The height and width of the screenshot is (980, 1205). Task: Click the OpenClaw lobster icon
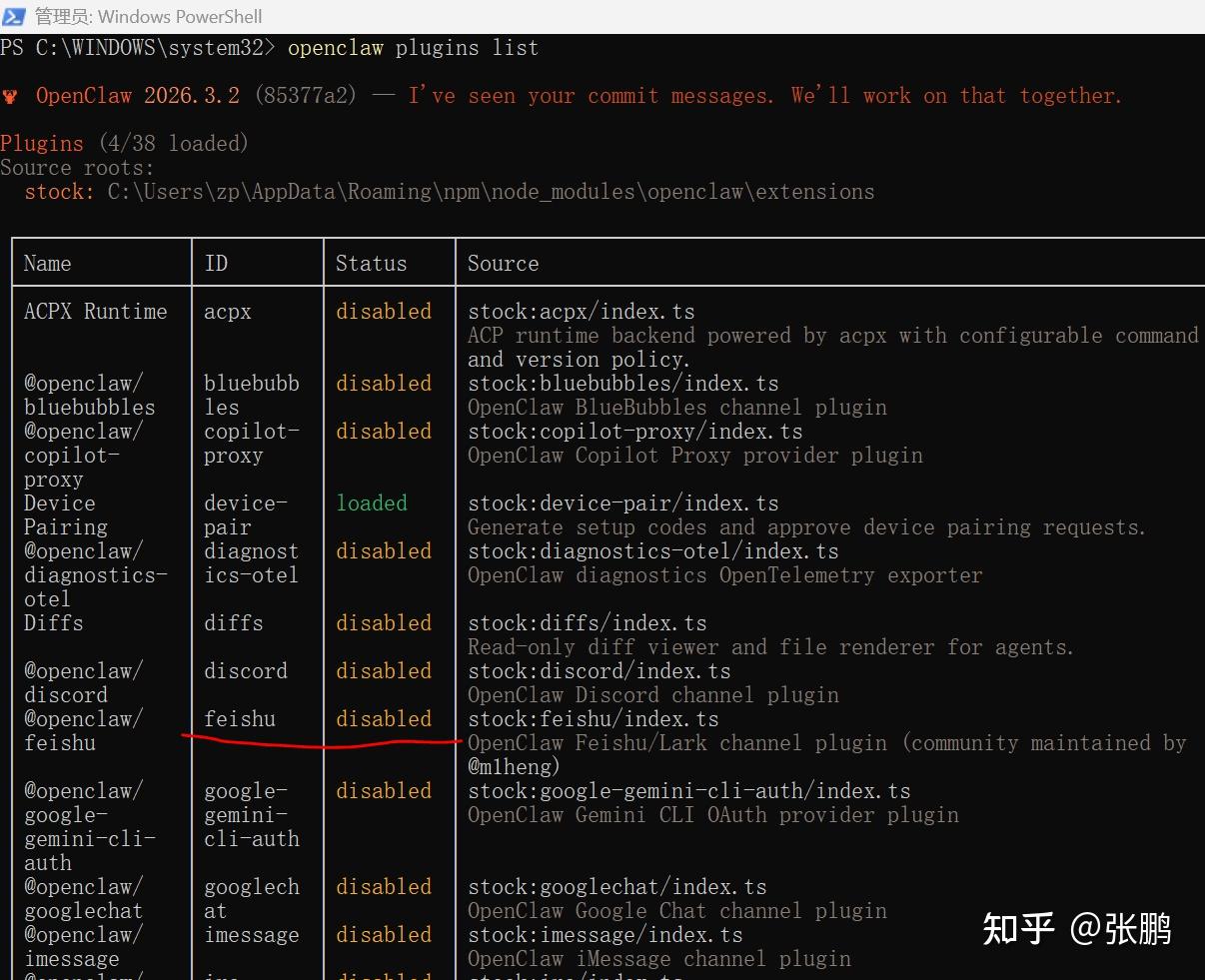coord(10,96)
